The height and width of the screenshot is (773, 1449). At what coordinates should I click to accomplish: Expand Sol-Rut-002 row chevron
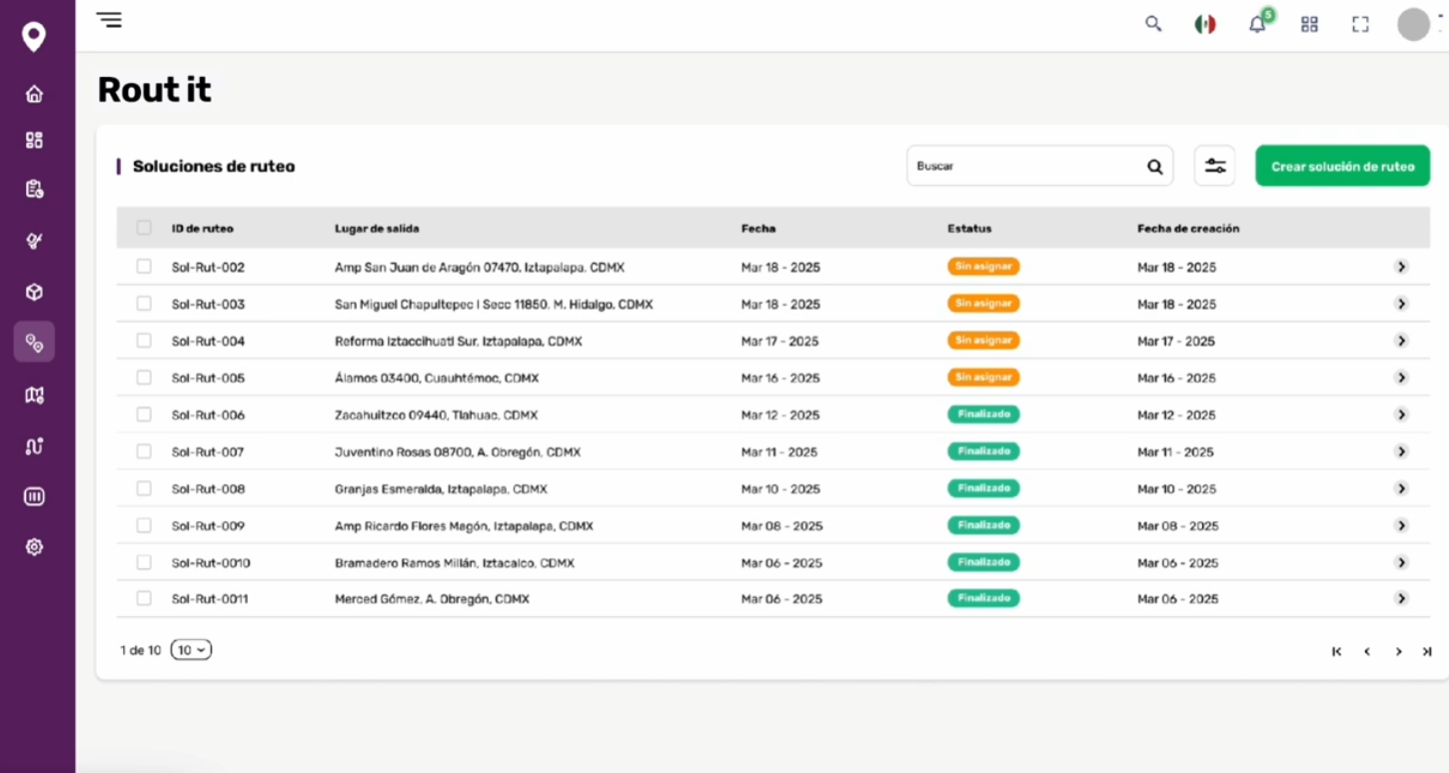coord(1401,267)
